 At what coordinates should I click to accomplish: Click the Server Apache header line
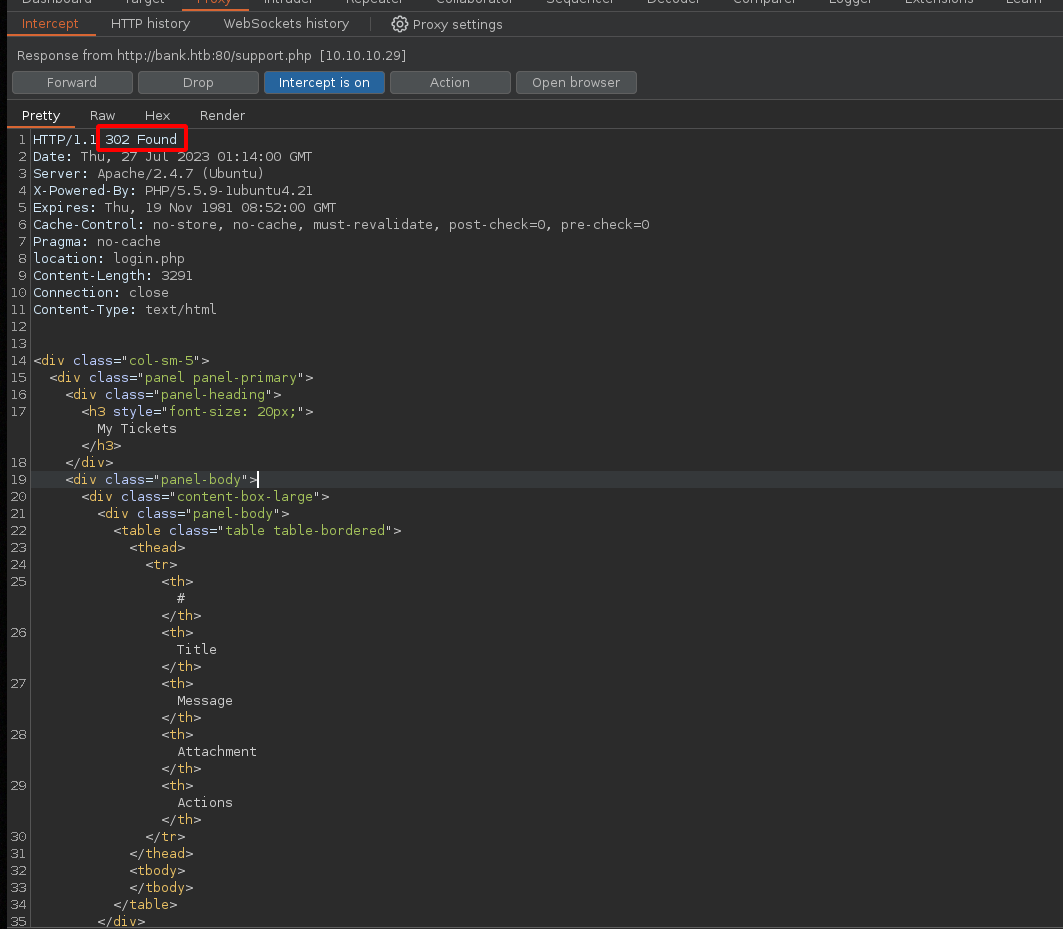(148, 173)
